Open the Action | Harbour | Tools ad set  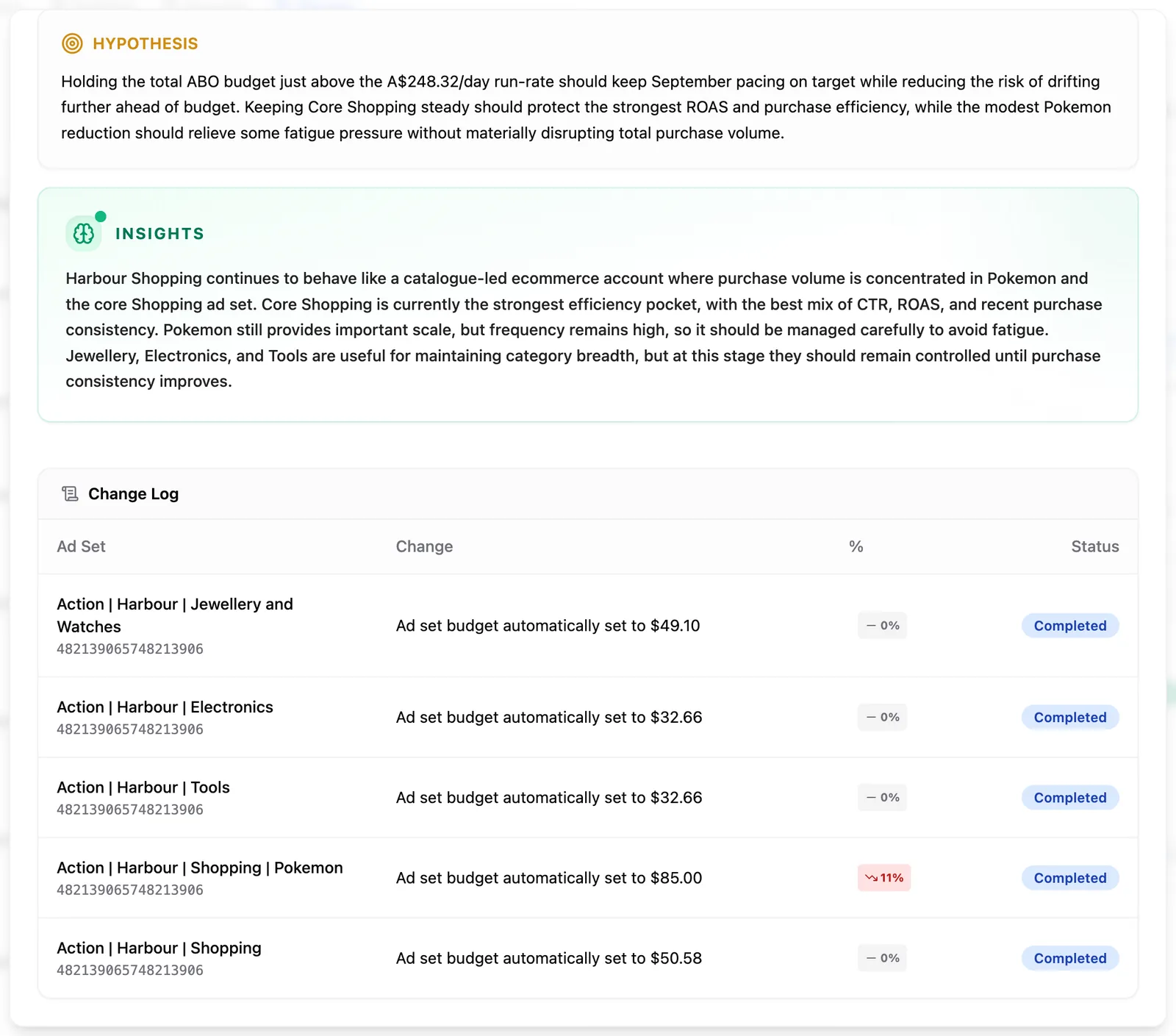143,787
